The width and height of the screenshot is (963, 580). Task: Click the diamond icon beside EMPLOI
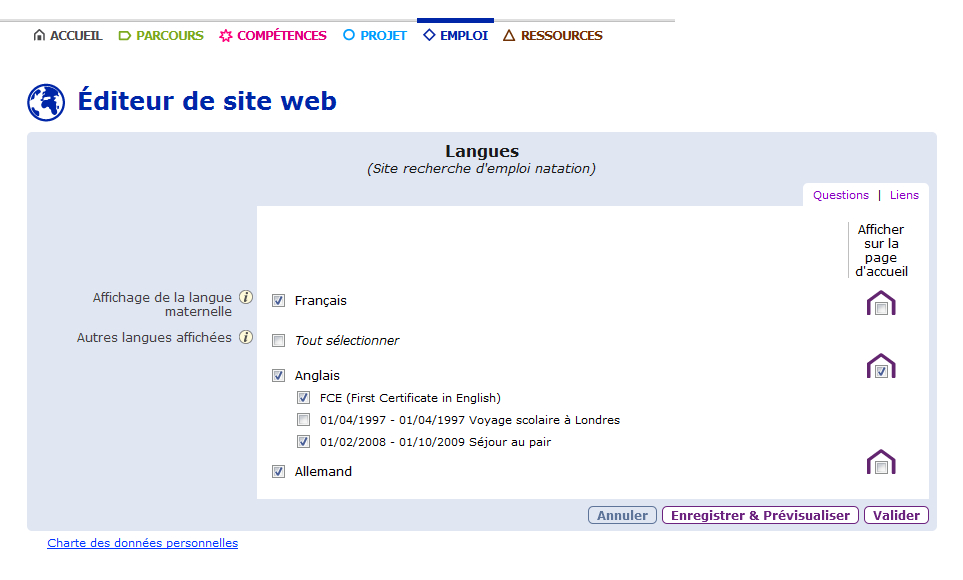(x=429, y=35)
